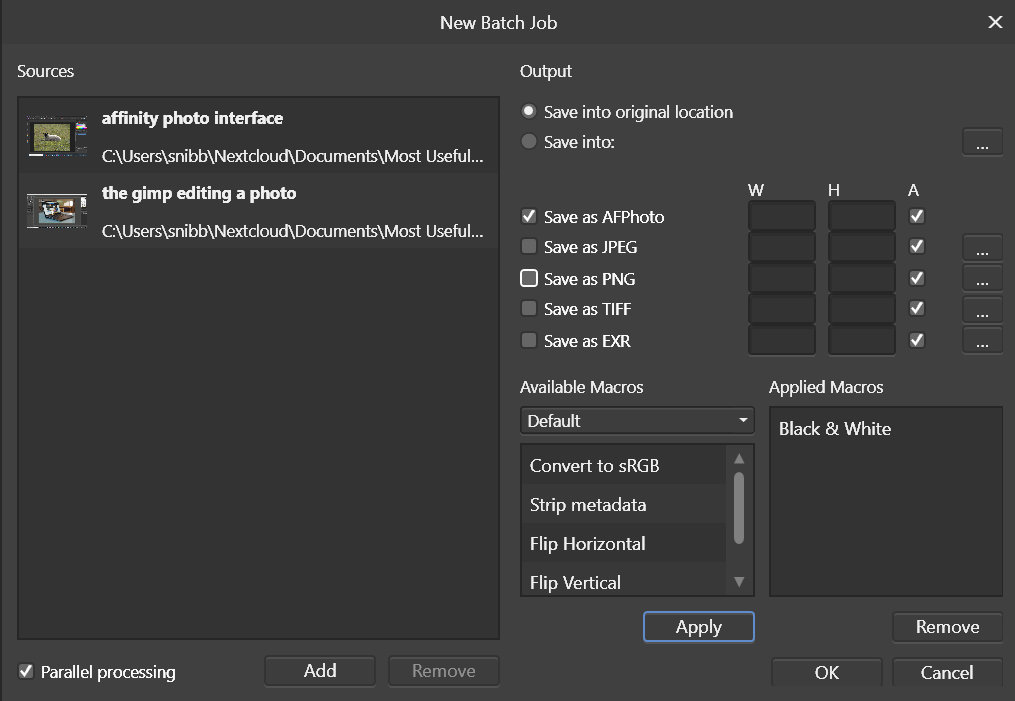Click the macro list scrollbar thumb
The height and width of the screenshot is (701, 1015).
coord(739,508)
